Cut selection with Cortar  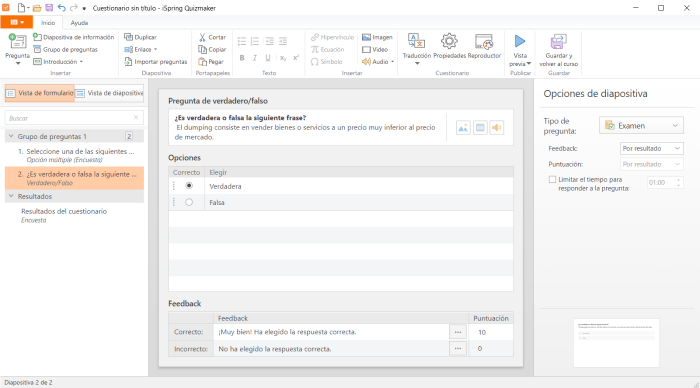[x=212, y=37]
